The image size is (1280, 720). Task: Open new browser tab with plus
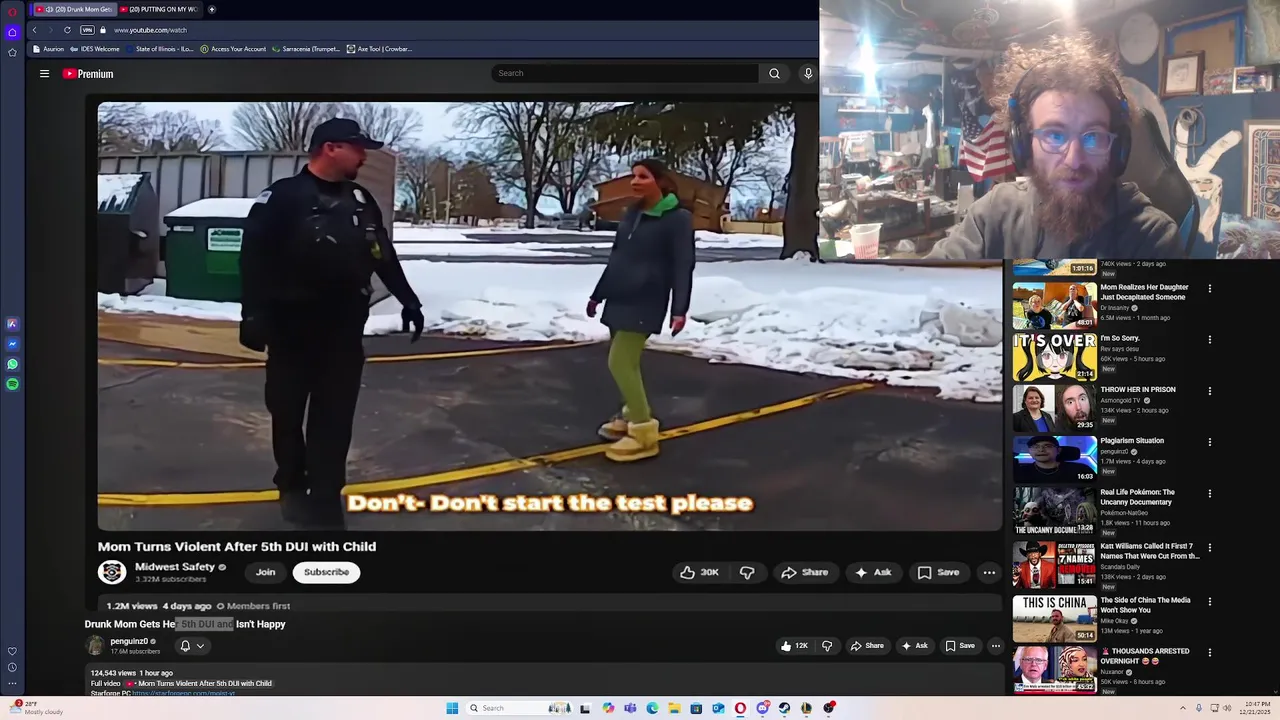pyautogui.click(x=212, y=9)
